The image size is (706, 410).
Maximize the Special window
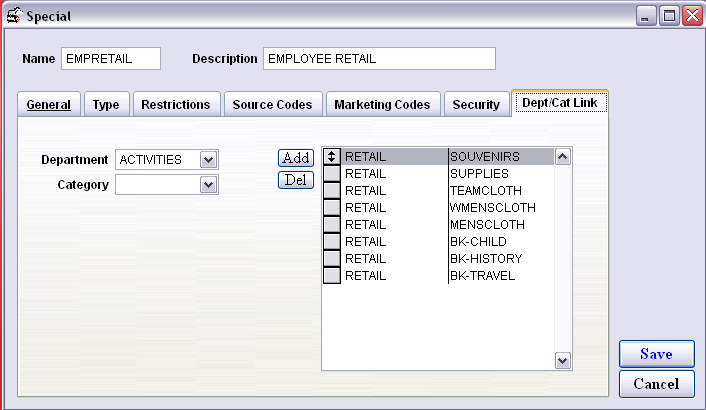[669, 16]
